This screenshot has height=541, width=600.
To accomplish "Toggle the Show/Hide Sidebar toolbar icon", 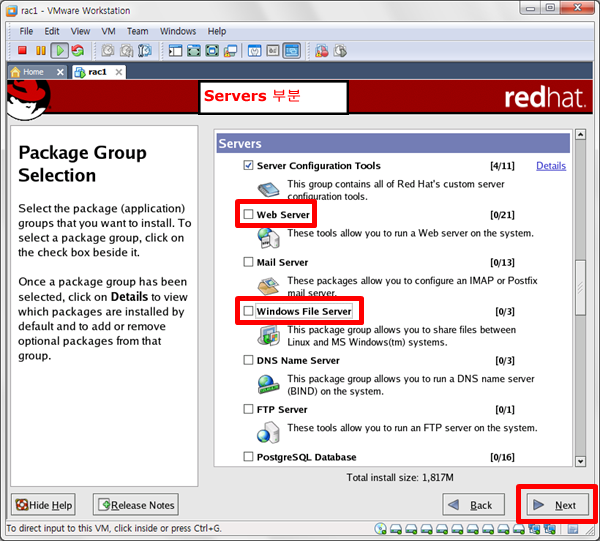I will coord(175,51).
